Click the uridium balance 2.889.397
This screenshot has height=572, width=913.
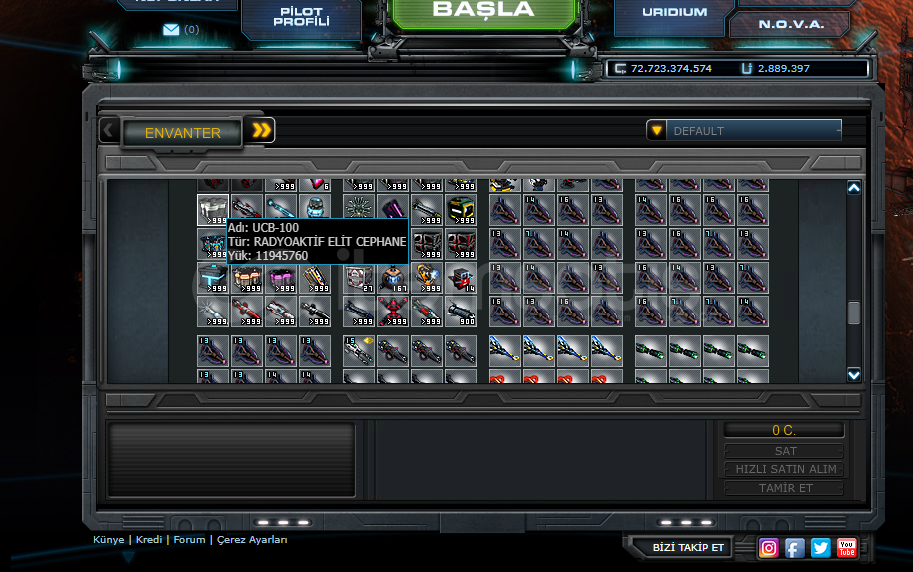(x=783, y=68)
